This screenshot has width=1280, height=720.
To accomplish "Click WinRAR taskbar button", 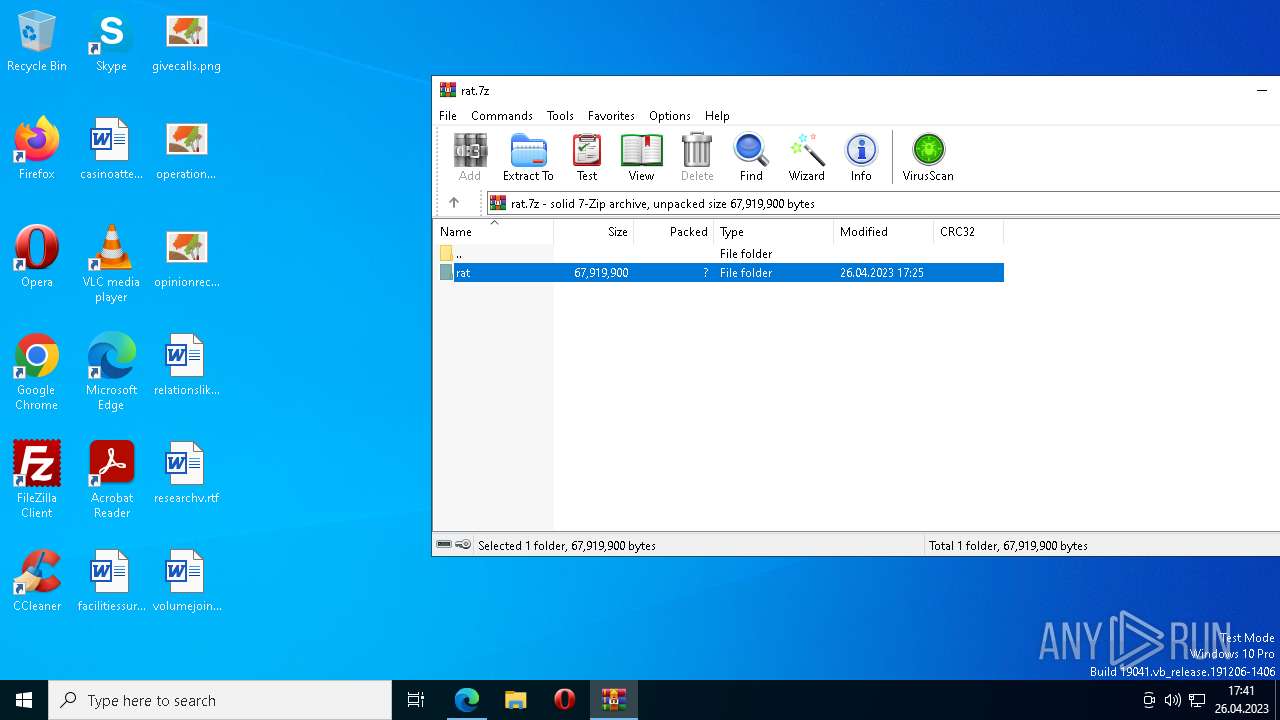I will pos(613,700).
